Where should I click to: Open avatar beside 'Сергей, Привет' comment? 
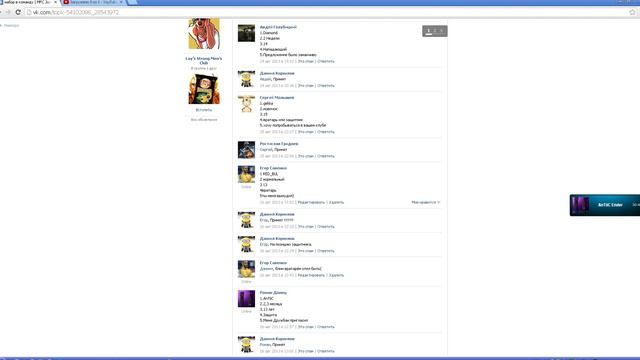246,150
